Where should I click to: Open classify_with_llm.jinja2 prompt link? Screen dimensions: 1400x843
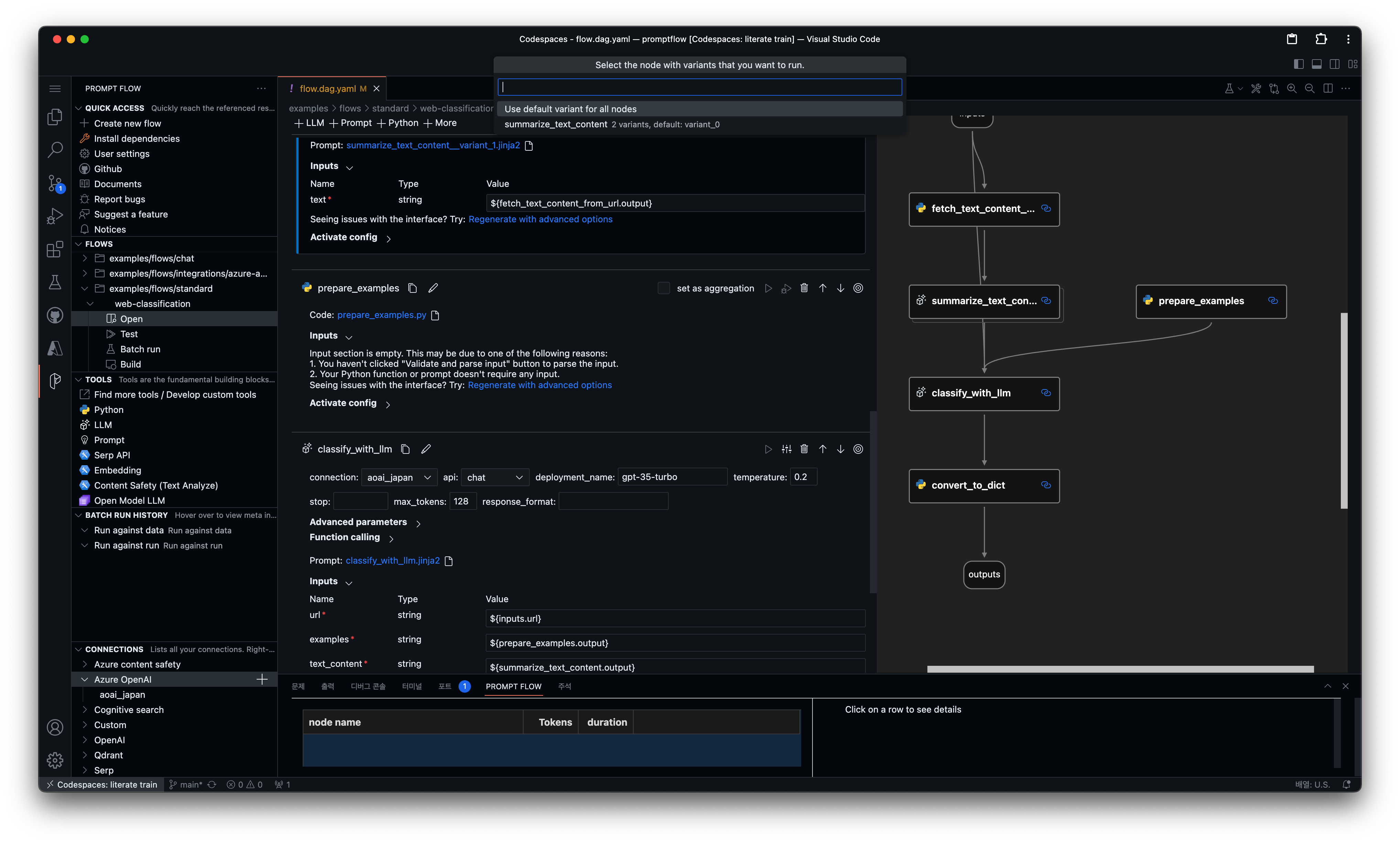pyautogui.click(x=392, y=561)
